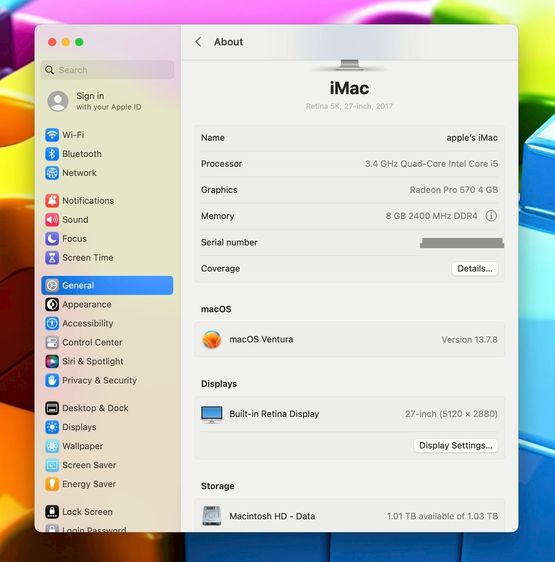
Task: Click the Screen Saver icon
Action: point(52,465)
